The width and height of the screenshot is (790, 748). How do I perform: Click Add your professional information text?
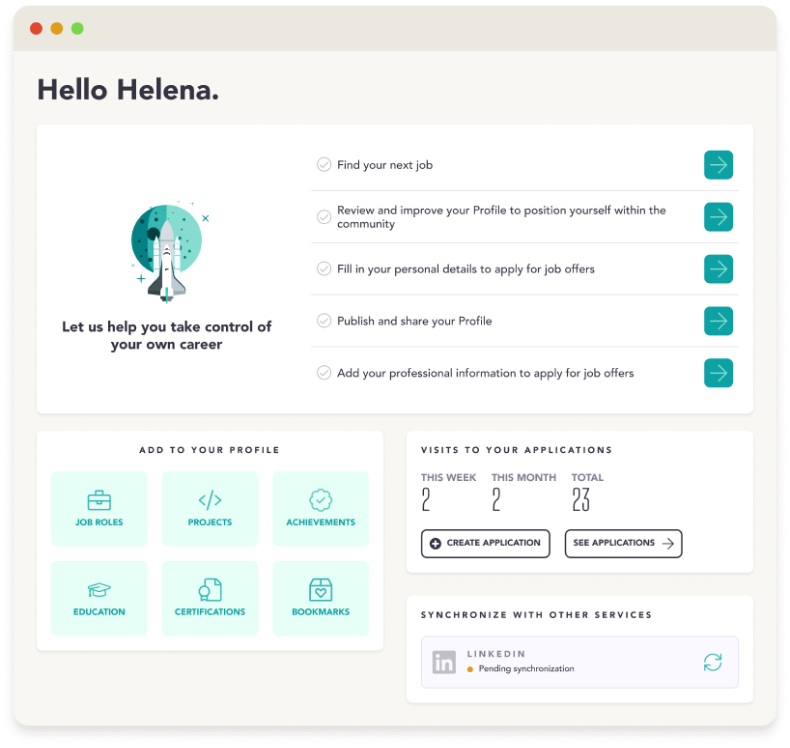point(486,373)
